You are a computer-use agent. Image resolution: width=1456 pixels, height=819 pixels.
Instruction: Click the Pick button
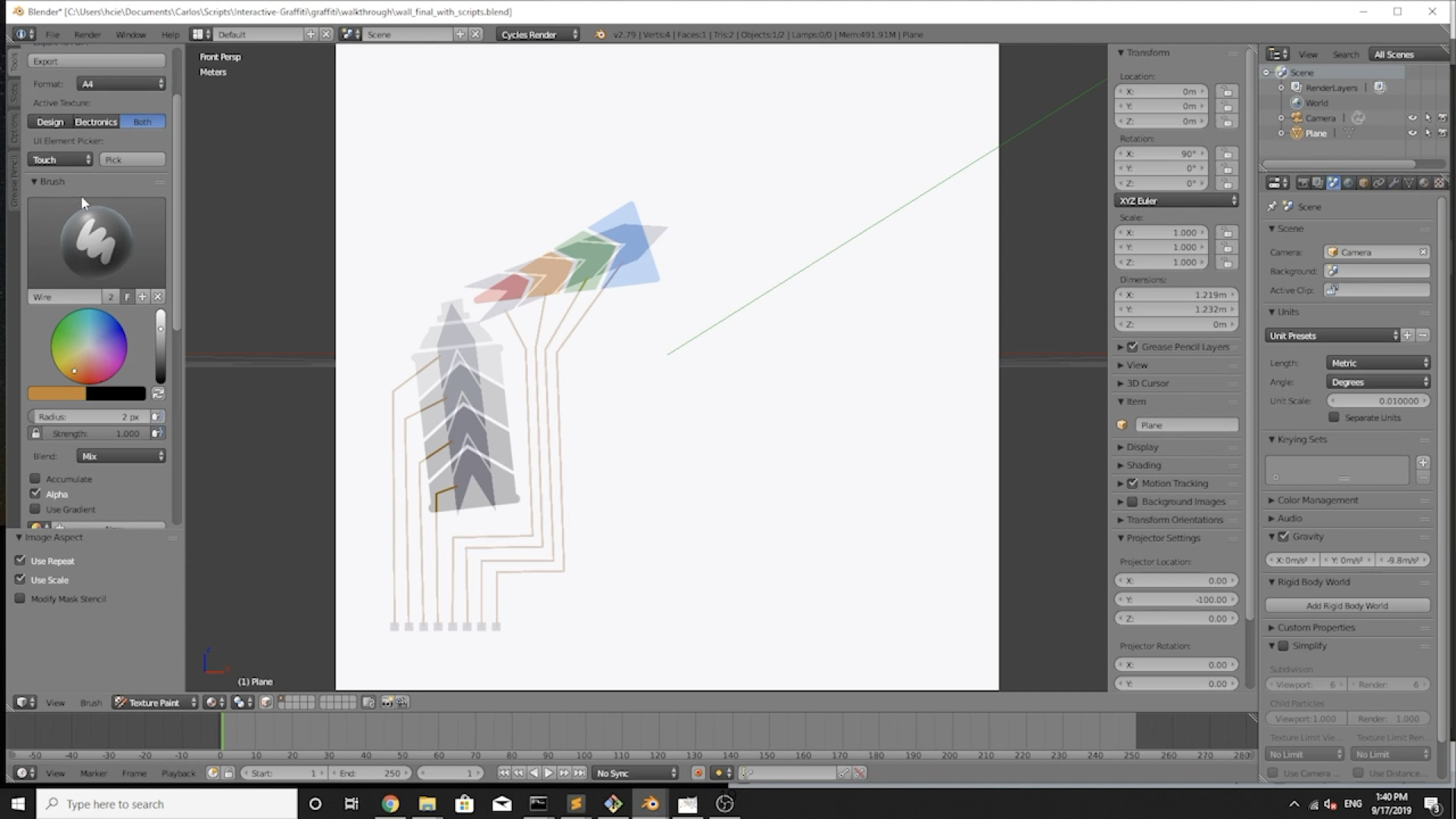click(x=132, y=159)
